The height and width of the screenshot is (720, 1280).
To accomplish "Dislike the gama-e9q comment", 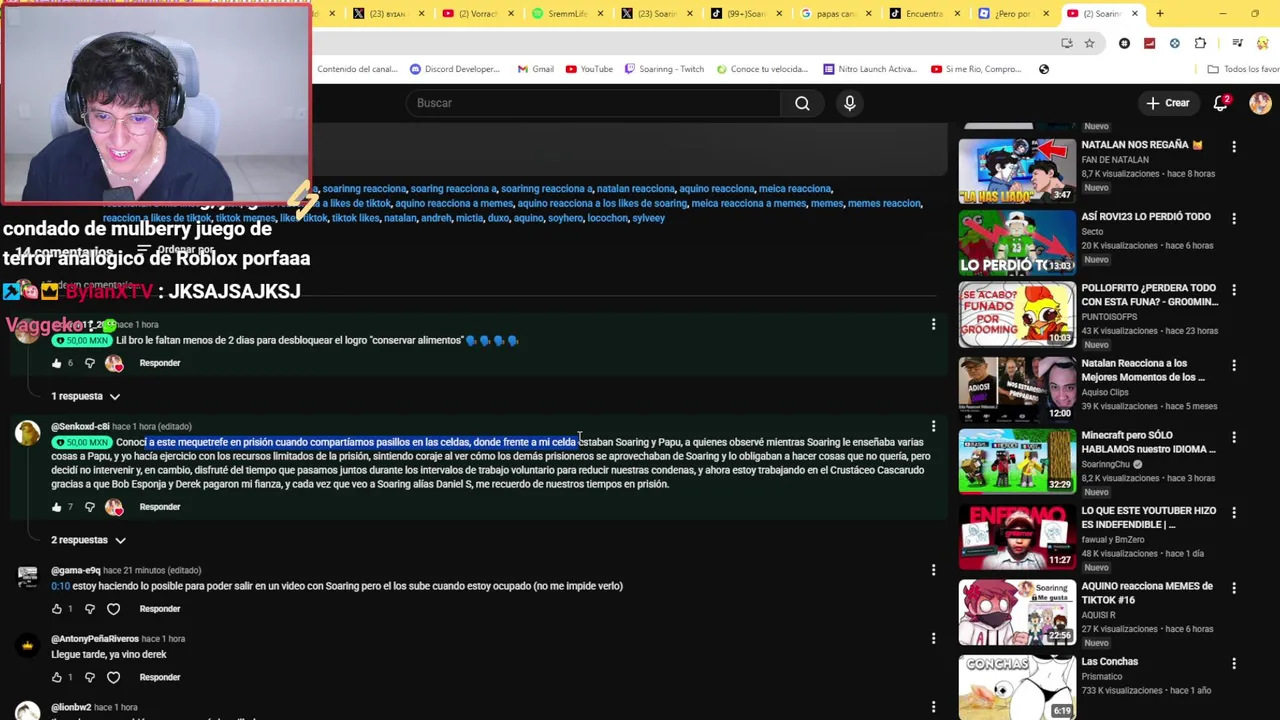I will click(x=89, y=609).
